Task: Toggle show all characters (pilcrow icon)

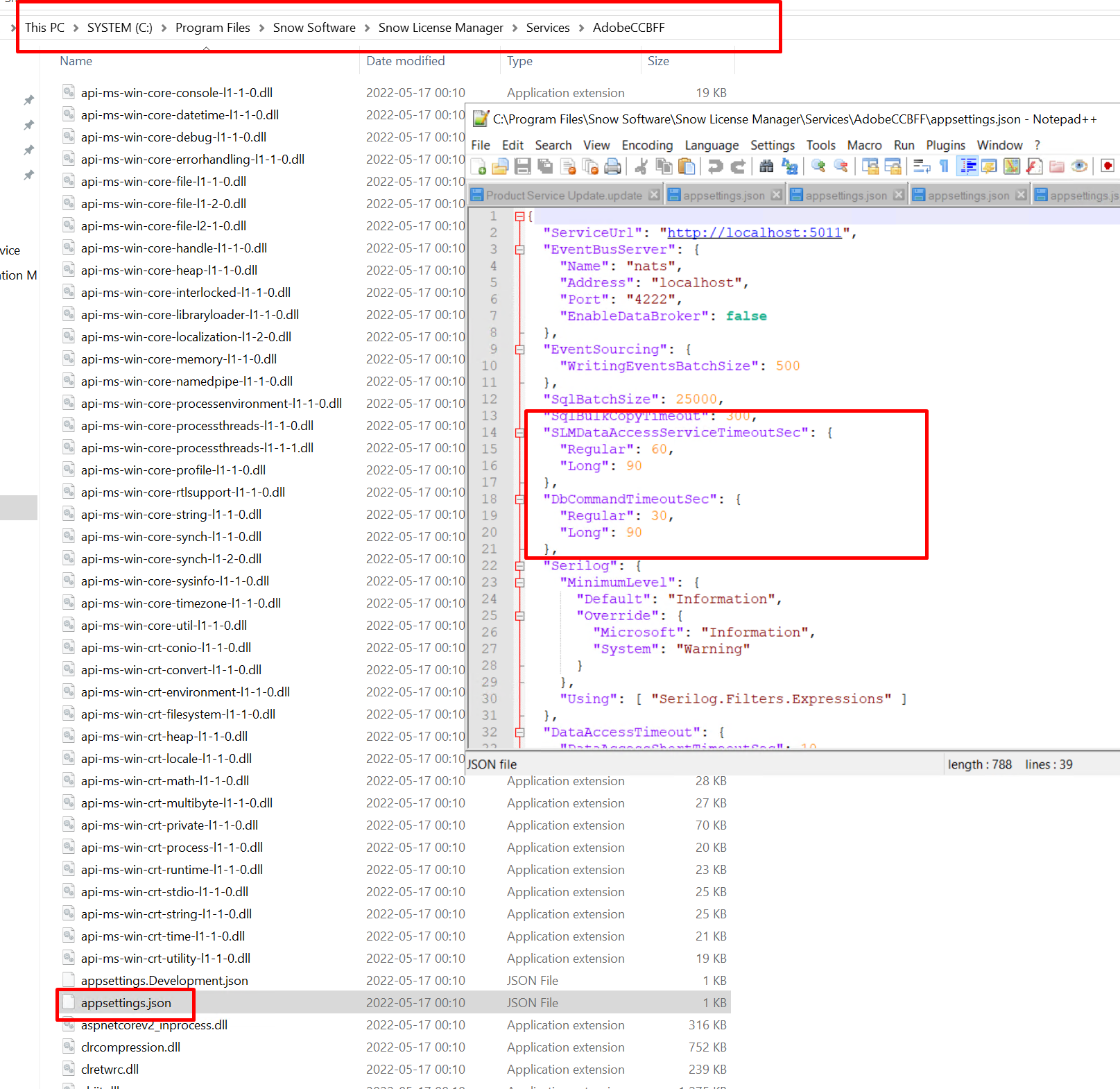Action: point(944,166)
